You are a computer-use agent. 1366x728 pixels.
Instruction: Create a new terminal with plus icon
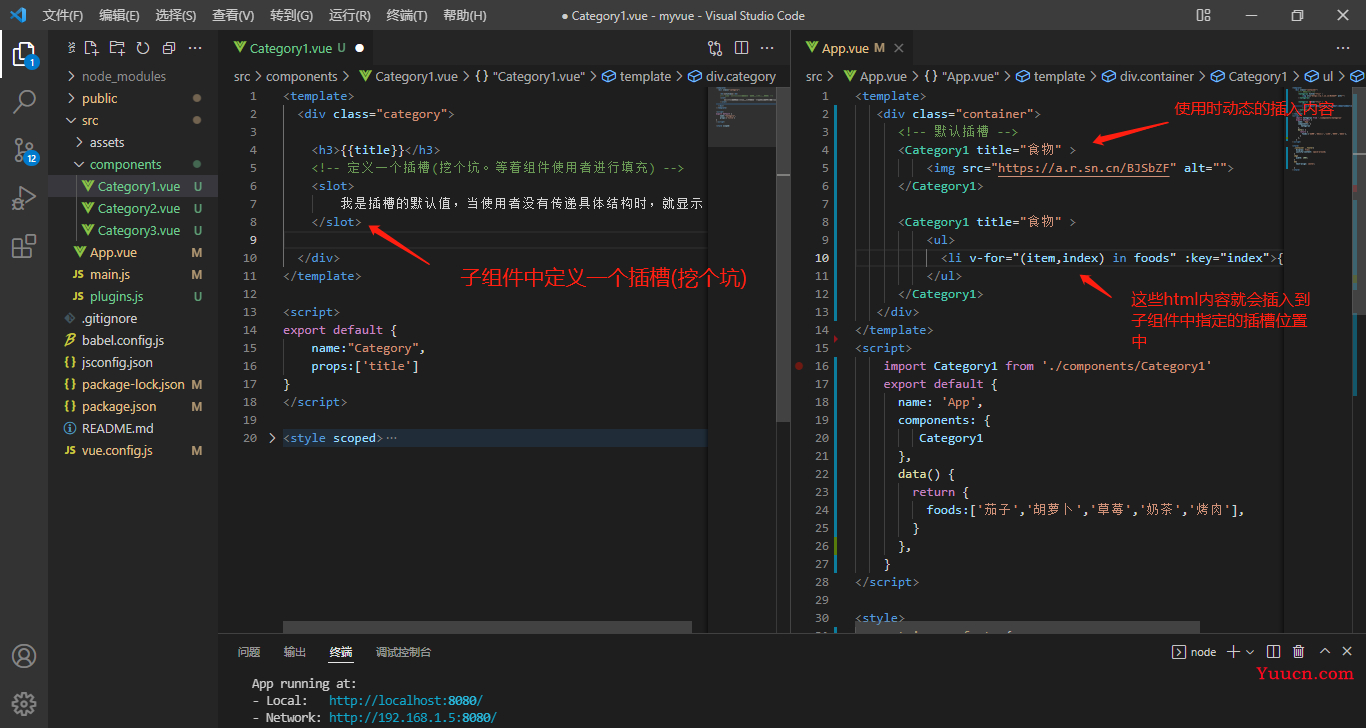(1233, 652)
